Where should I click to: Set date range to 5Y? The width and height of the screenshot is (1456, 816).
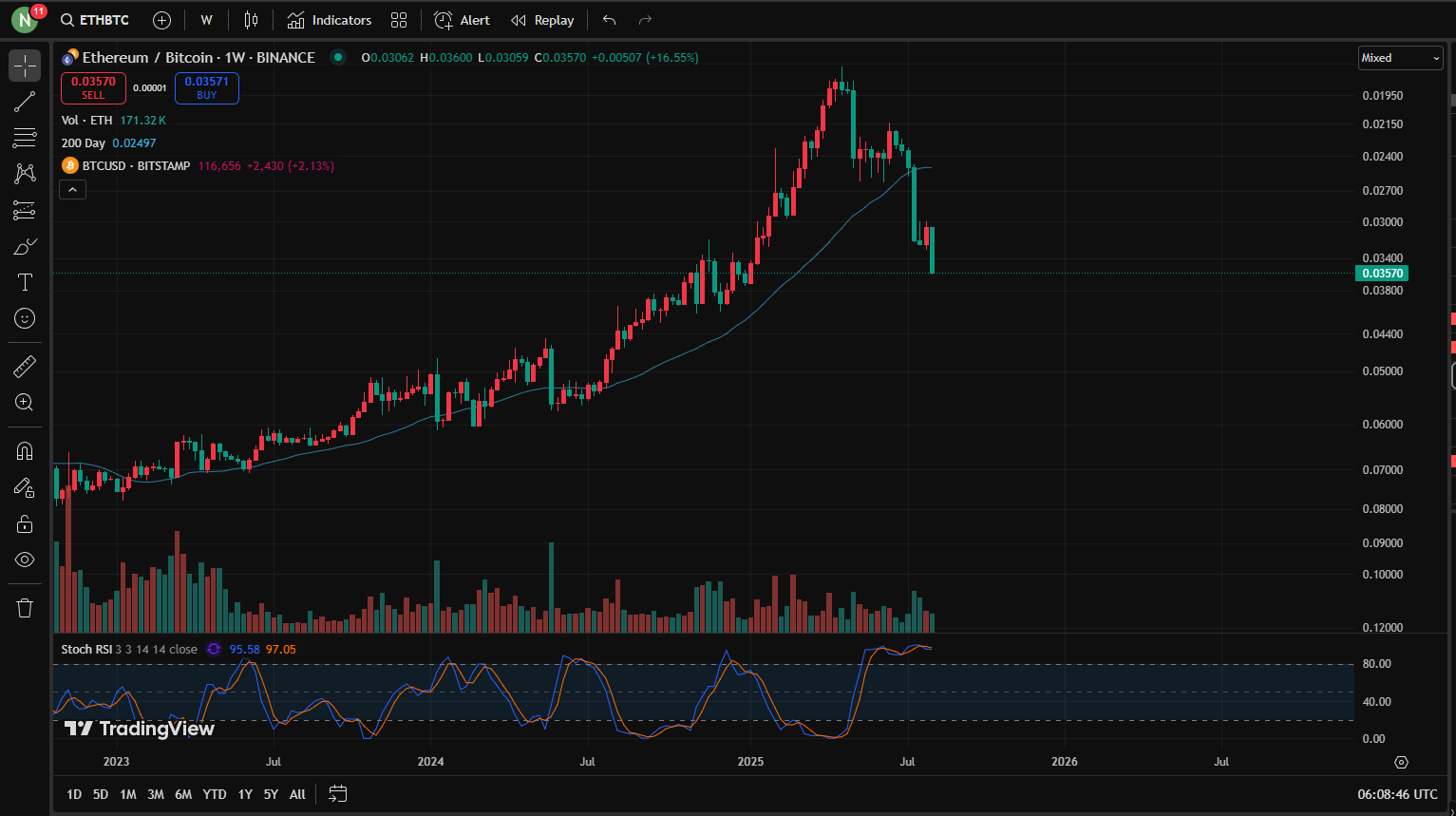[271, 794]
